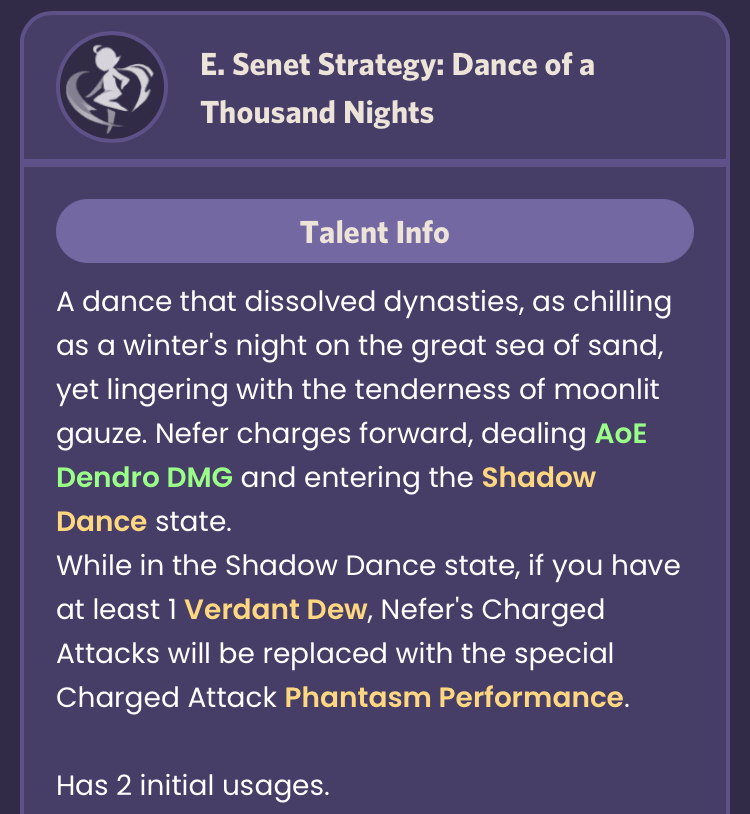Open the 'Phantasm Performance' highlighted term
This screenshot has width=750, height=814.
click(454, 697)
